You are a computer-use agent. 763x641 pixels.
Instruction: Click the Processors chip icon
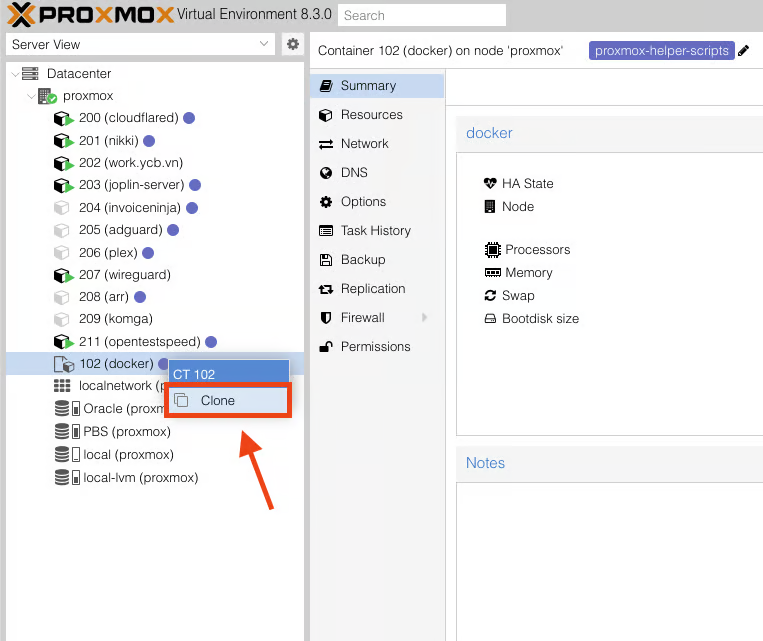pos(492,250)
